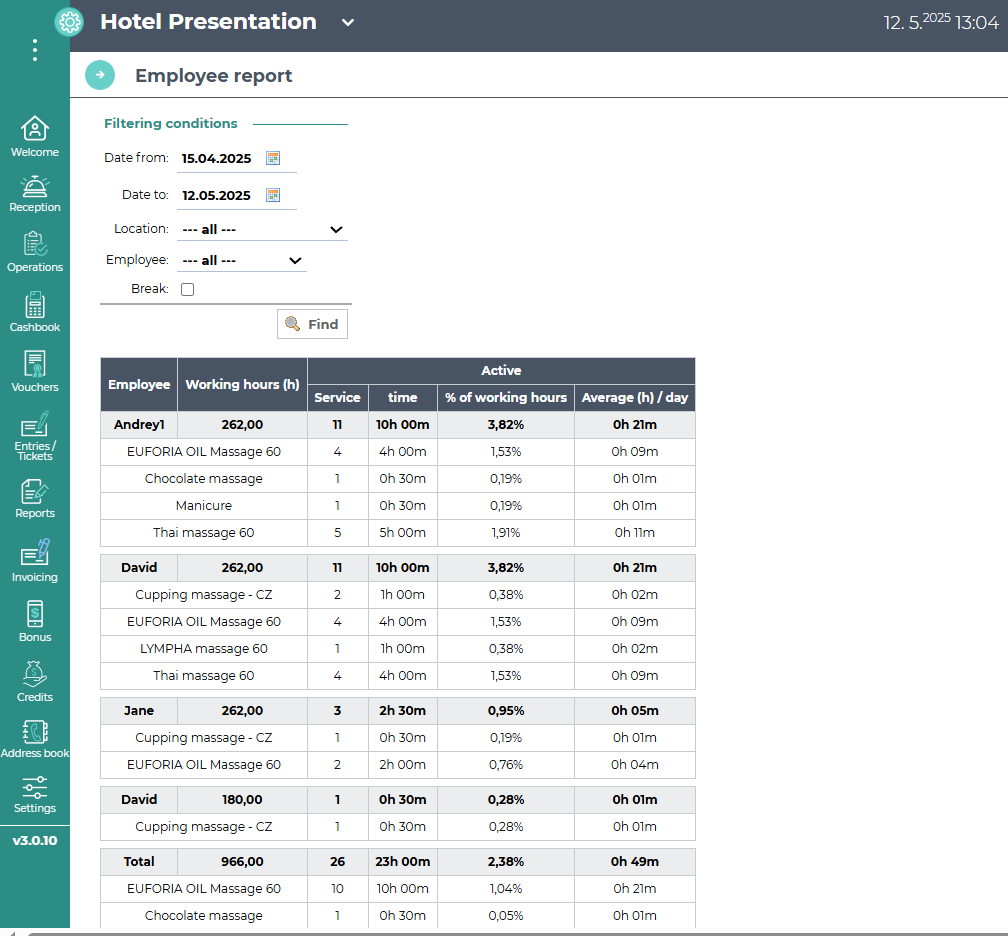Screen dimensions: 1008x936
Task: Open the Welcome page in sidebar
Action: [x=35, y=137]
